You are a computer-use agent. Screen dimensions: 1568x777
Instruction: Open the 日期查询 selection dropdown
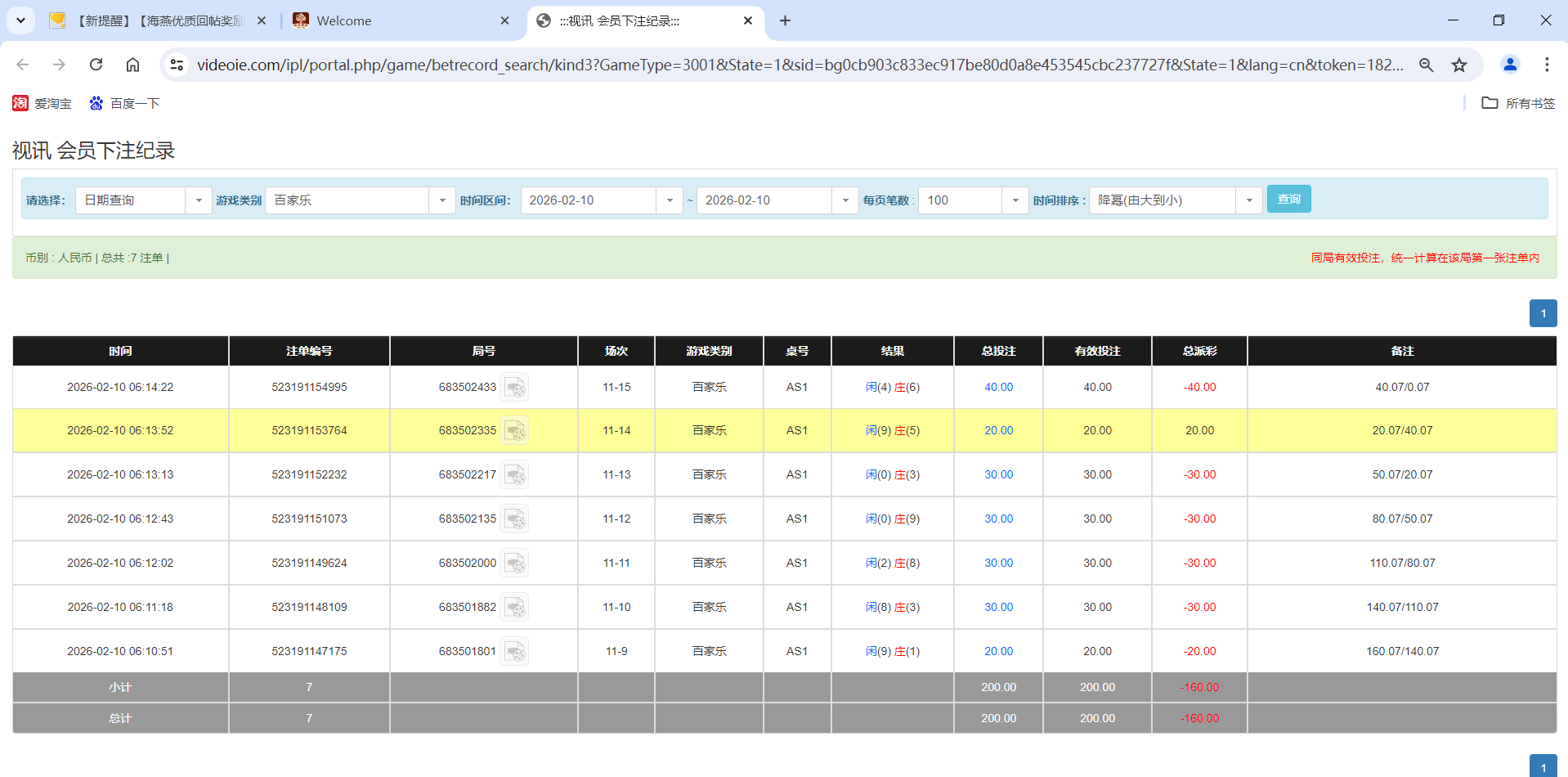pos(198,200)
